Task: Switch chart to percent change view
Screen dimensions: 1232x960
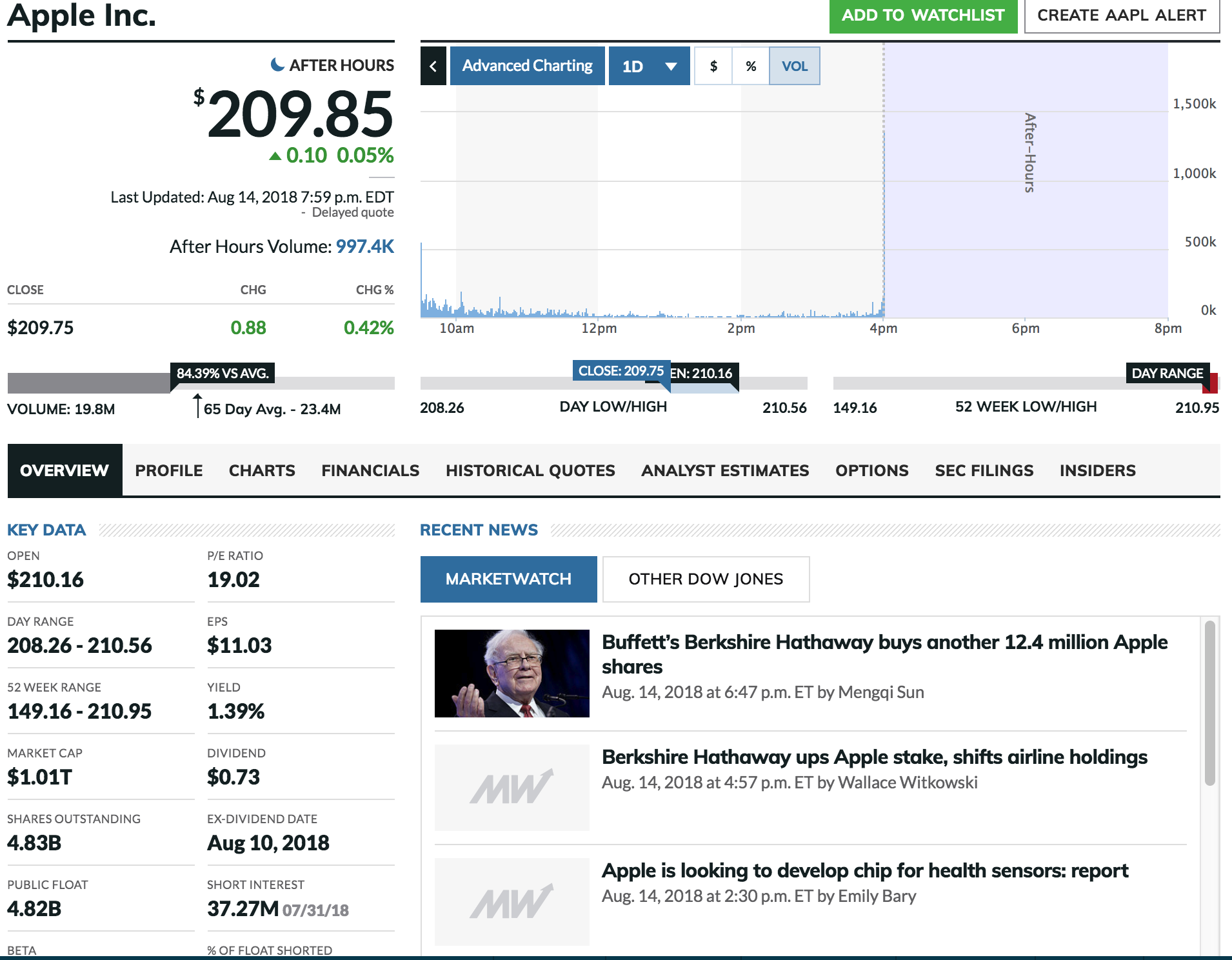Action: tap(751, 66)
